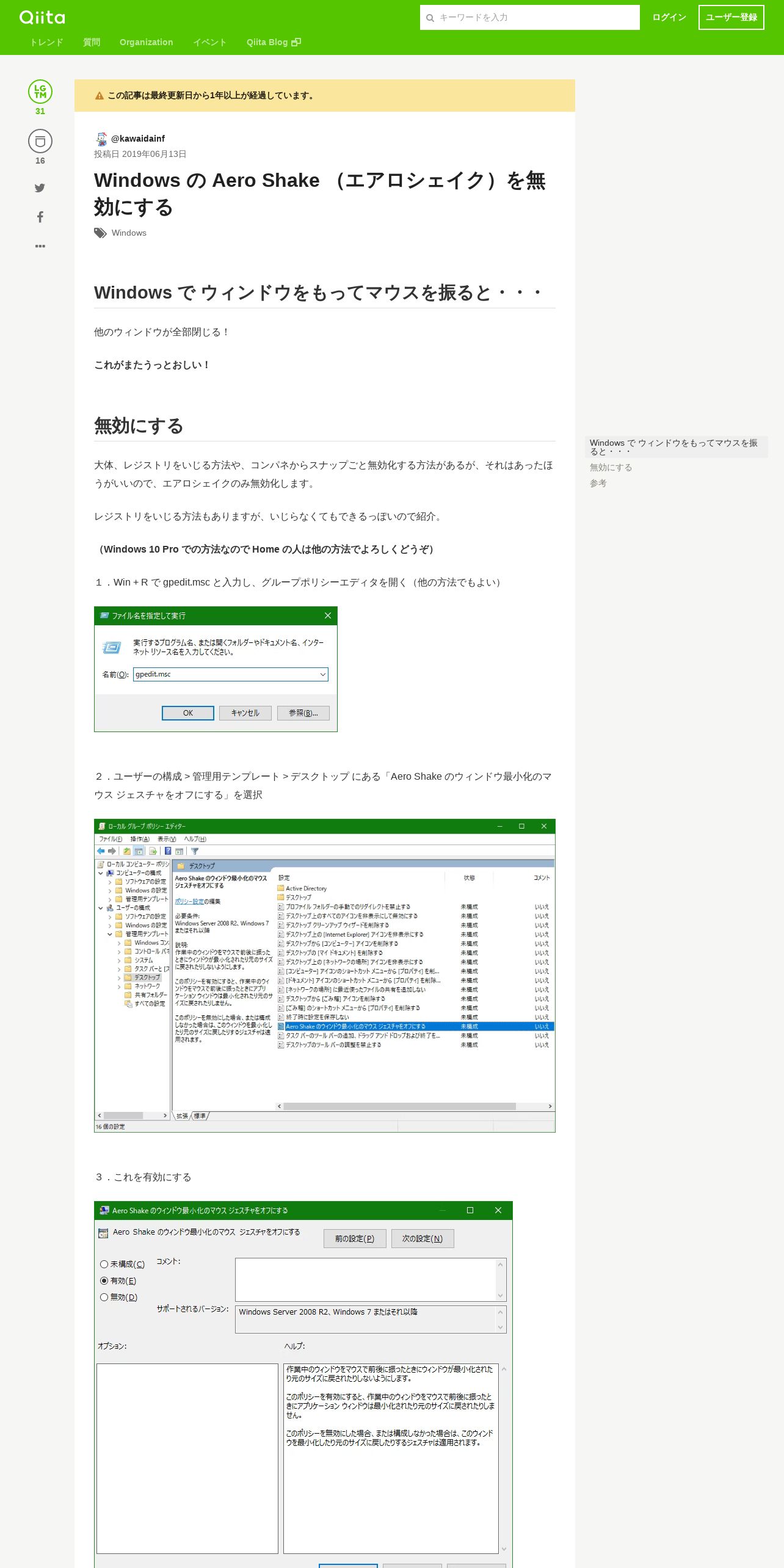Click ポリシー設定 link in Policy Editor image

point(189,901)
